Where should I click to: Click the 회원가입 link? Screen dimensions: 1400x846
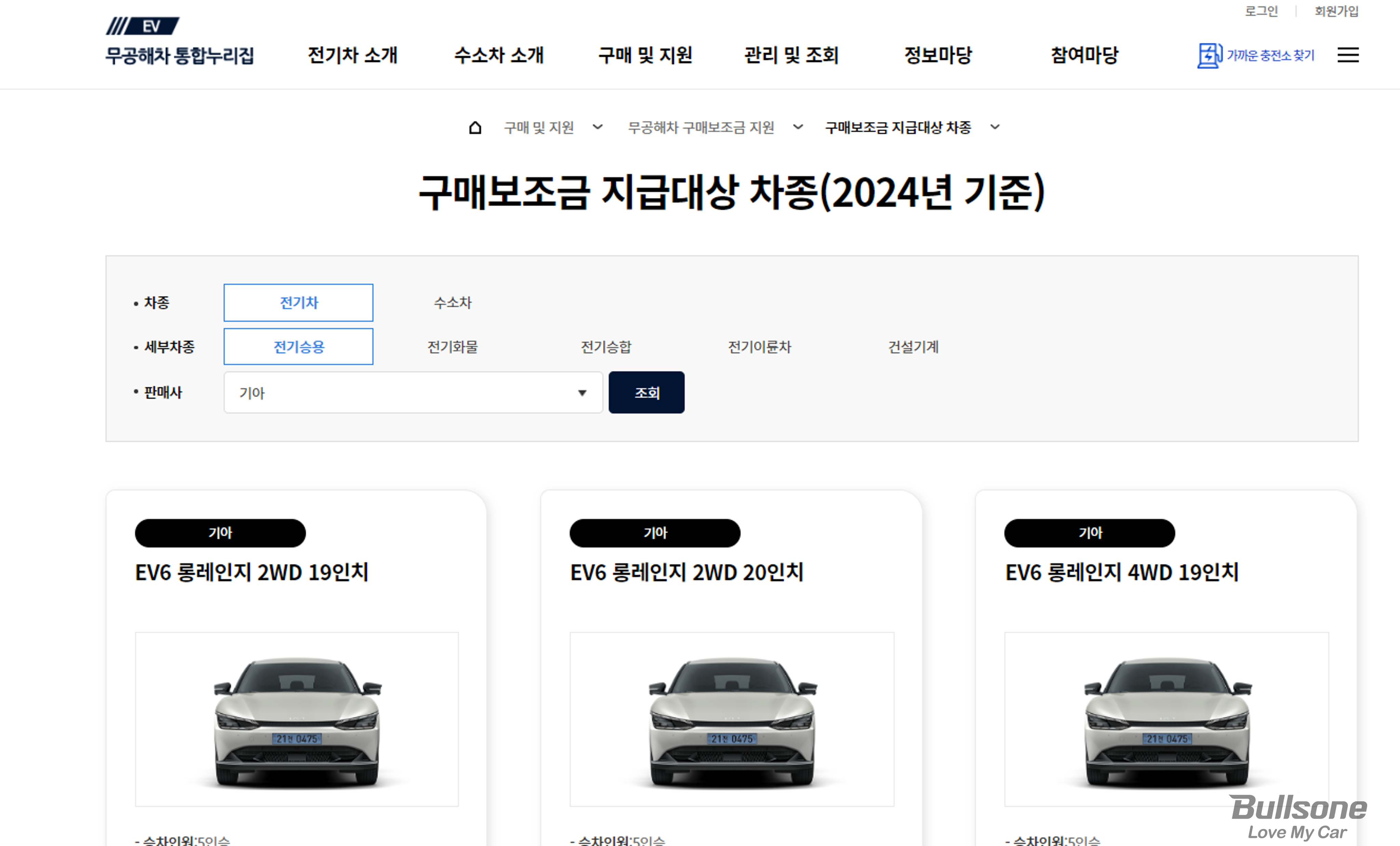[1336, 11]
